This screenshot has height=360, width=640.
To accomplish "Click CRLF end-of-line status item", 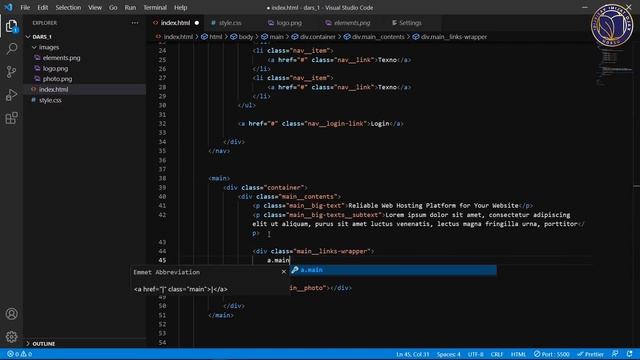I will [497, 354].
